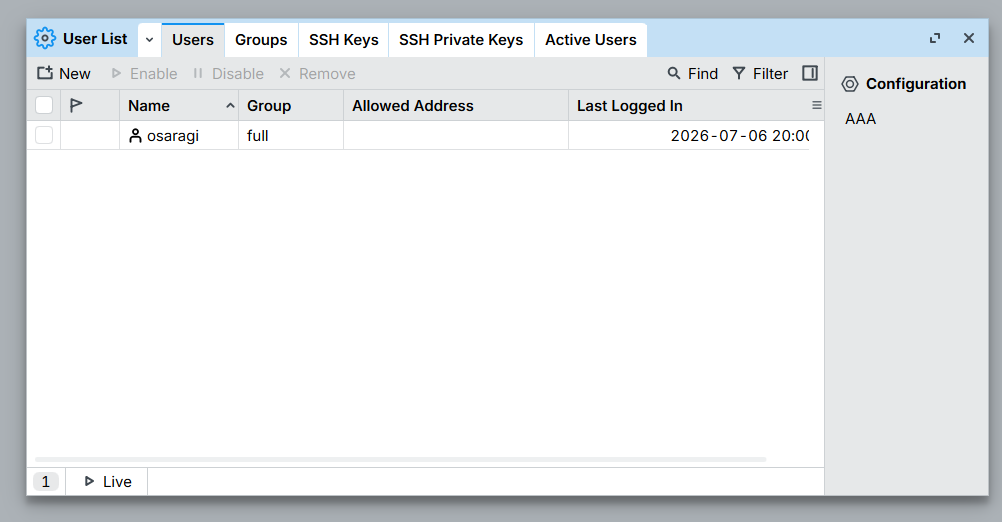Screen dimensions: 1002x522
Task: Sort by the Name column arrow
Action: [230, 106]
